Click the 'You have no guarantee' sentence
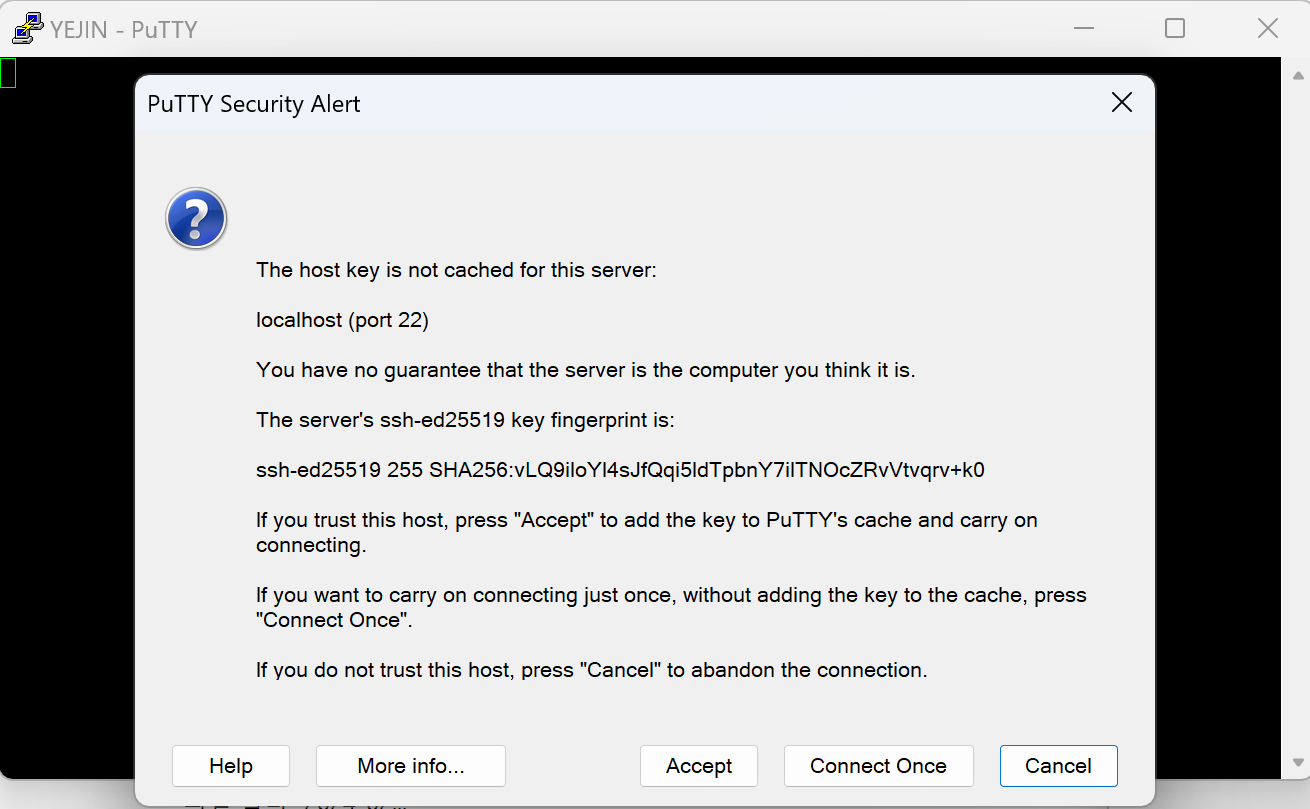Screen dimensions: 1310x809 586,370
